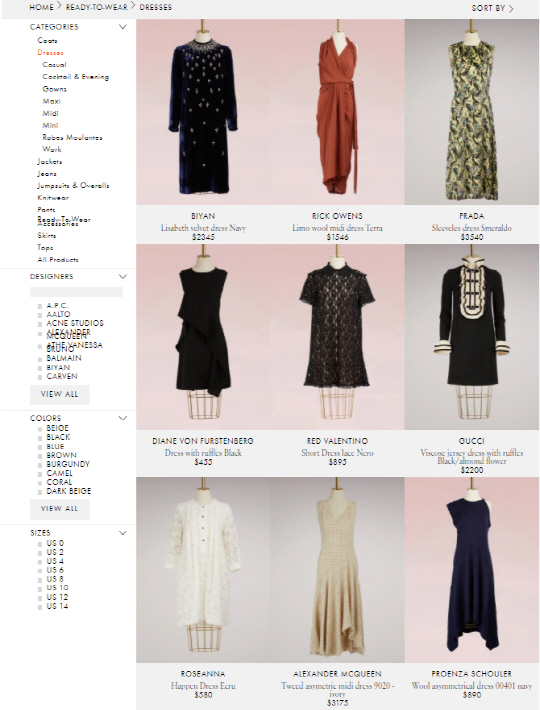Open All Products category
The height and width of the screenshot is (710, 540).
pos(58,259)
